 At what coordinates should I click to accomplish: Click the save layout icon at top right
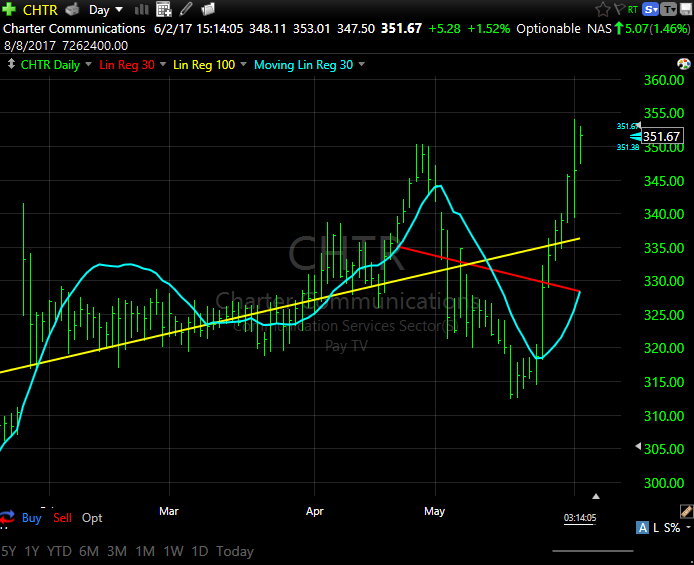[x=686, y=9]
